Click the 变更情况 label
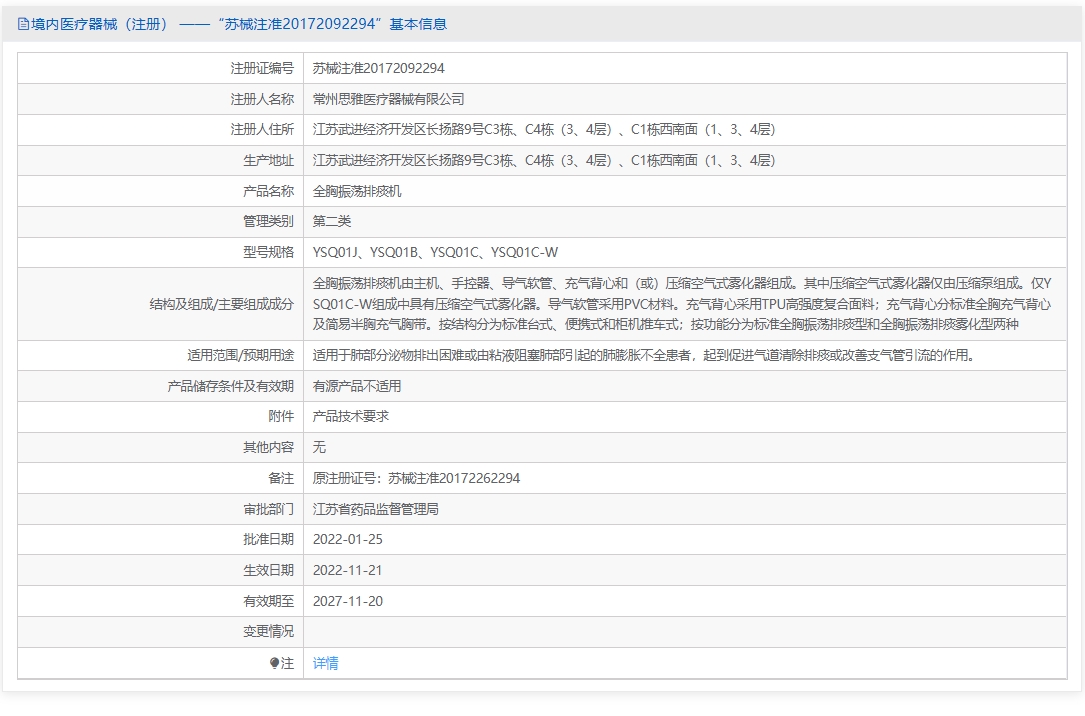 [268, 632]
